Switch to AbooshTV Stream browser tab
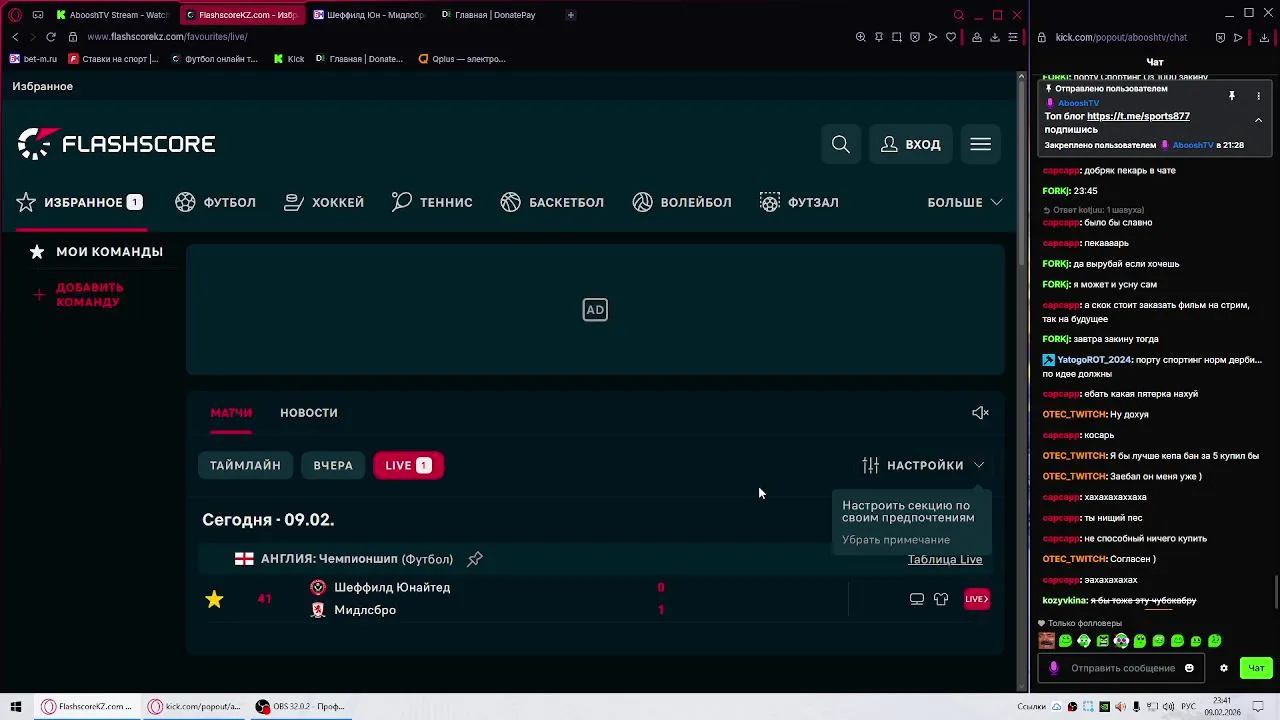1280x720 pixels. pyautogui.click(x=112, y=15)
